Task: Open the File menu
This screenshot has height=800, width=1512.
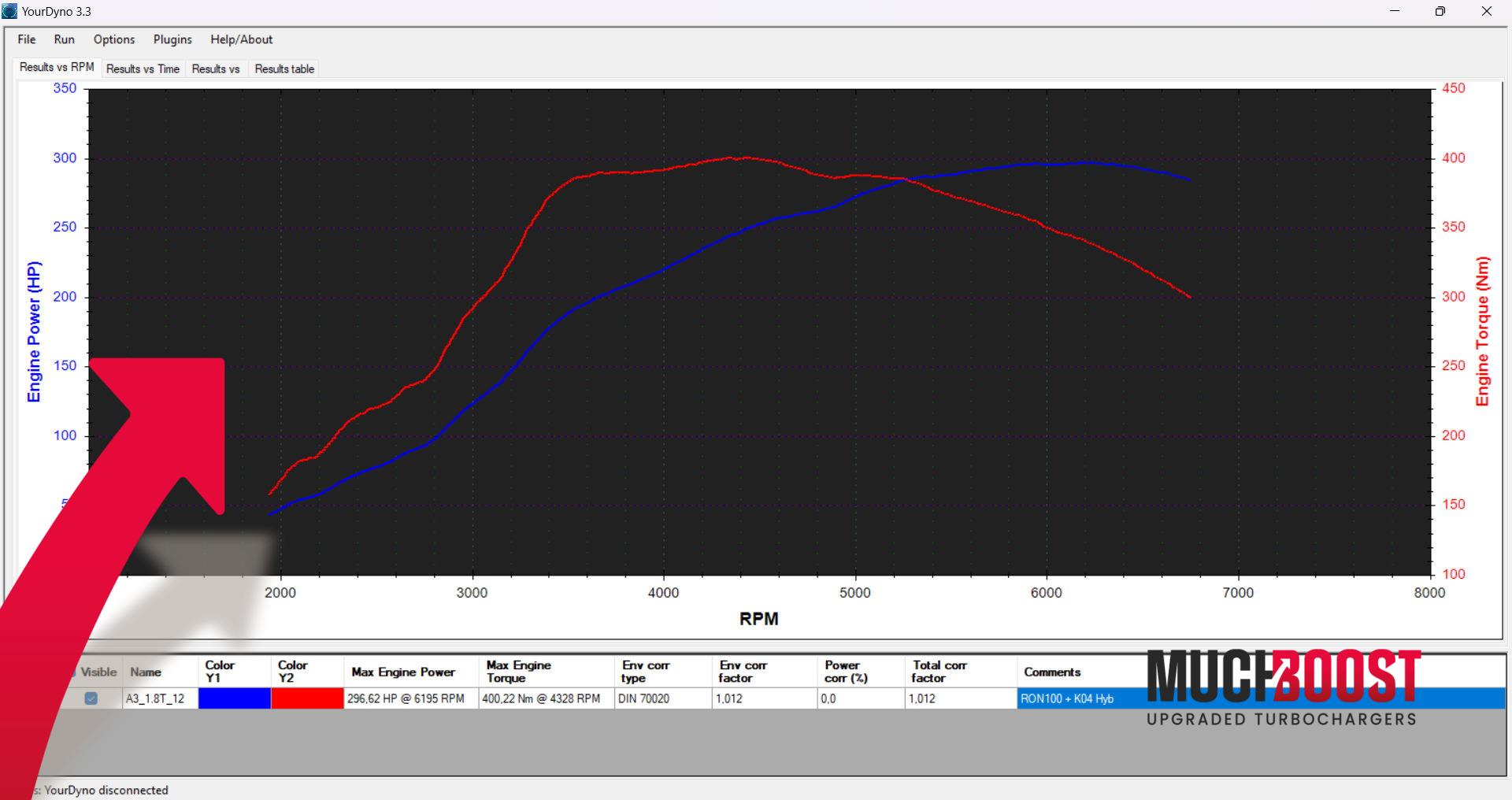Action: tap(27, 39)
